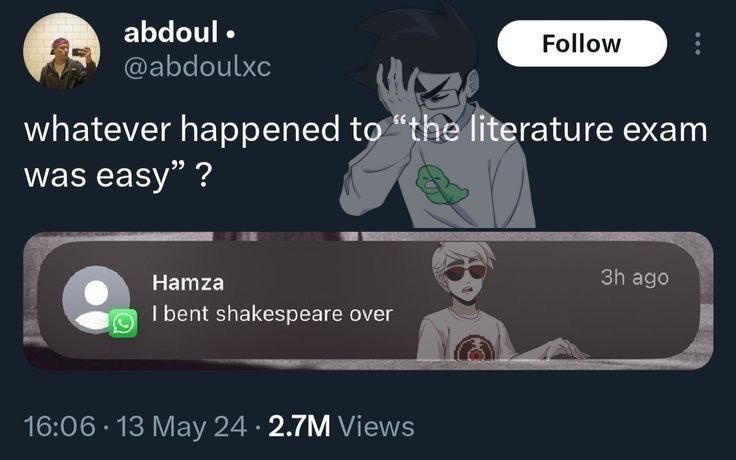Select the message "I bent shakespeare over"
The width and height of the screenshot is (736, 460).
point(272,314)
